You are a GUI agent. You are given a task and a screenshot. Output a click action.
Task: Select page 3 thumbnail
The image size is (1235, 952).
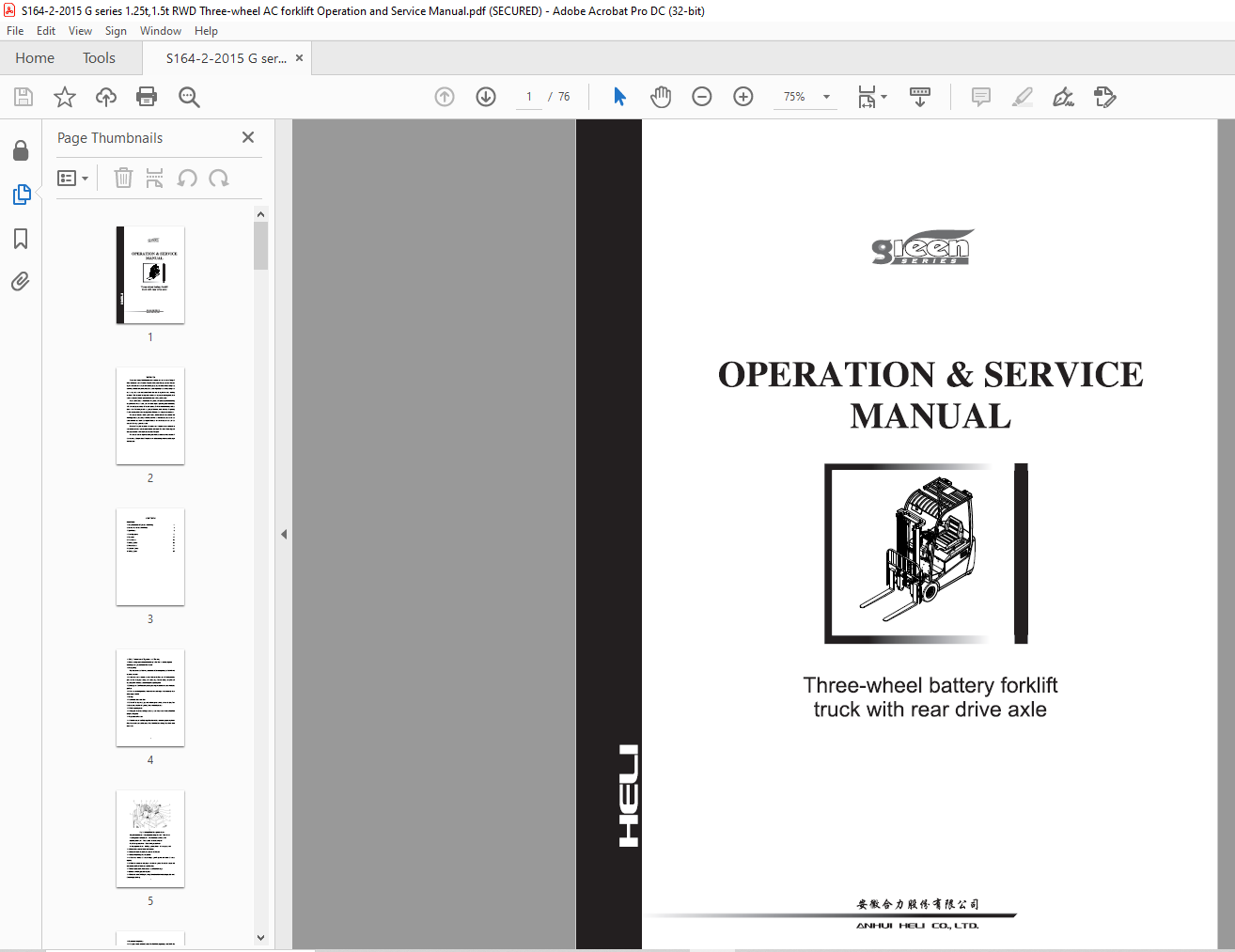coord(150,557)
